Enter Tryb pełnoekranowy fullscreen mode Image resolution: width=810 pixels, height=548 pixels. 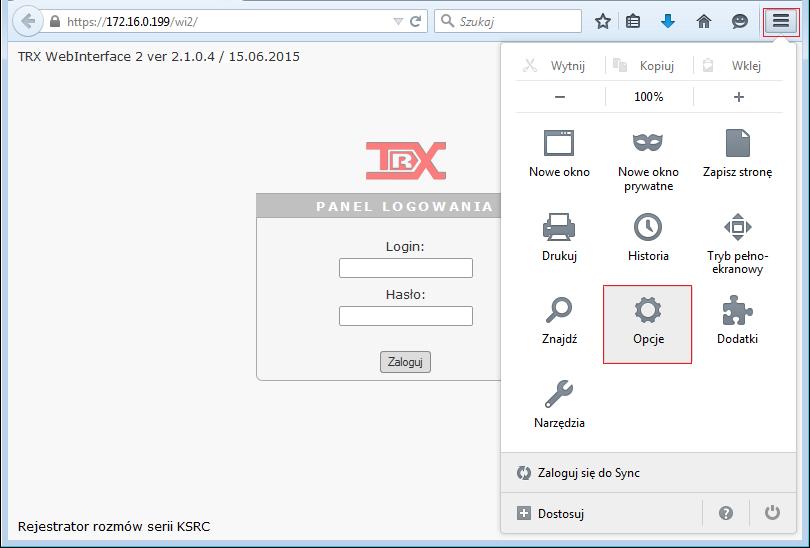tap(737, 243)
